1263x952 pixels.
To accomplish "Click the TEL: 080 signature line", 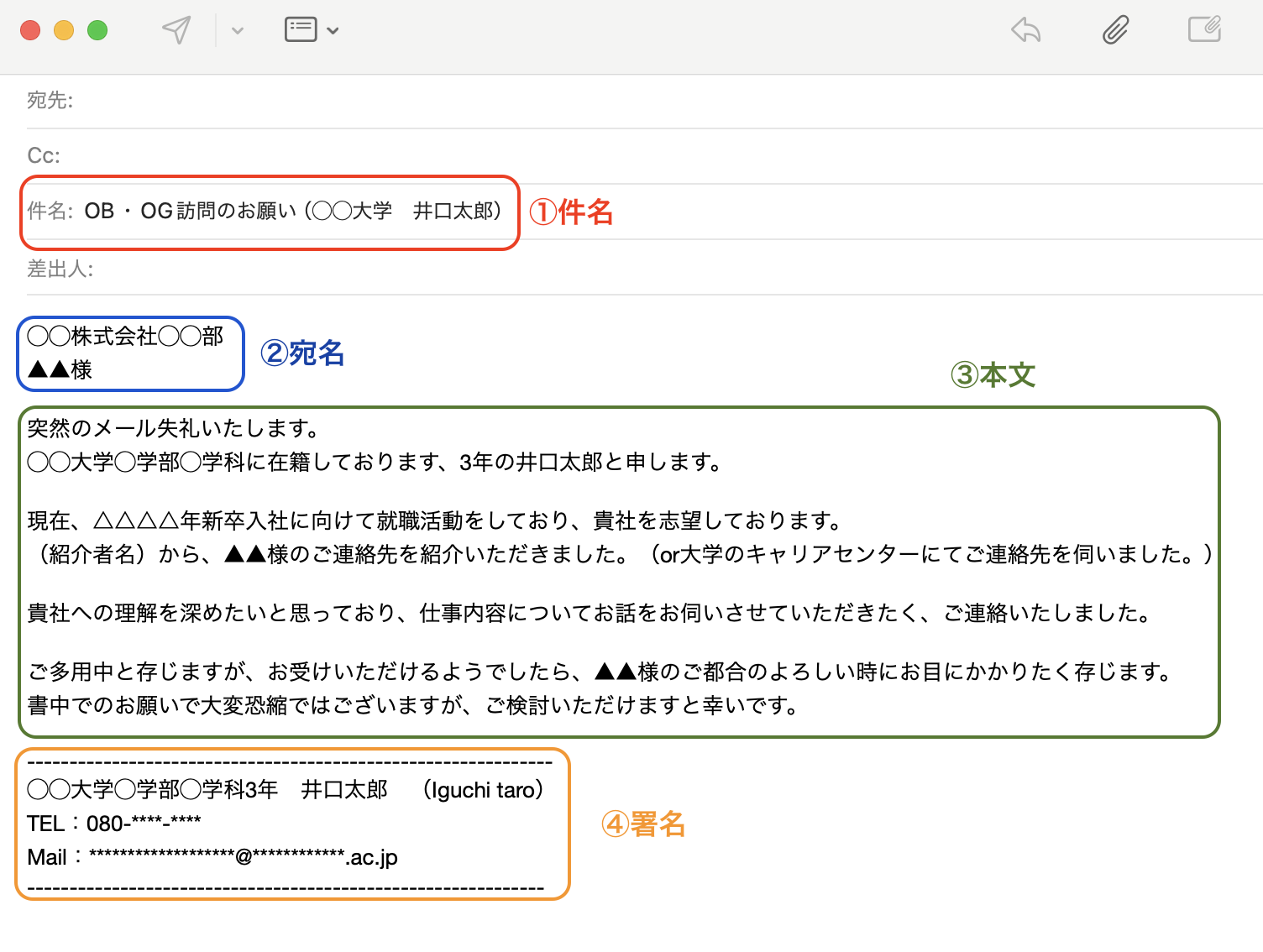I will [x=114, y=824].
